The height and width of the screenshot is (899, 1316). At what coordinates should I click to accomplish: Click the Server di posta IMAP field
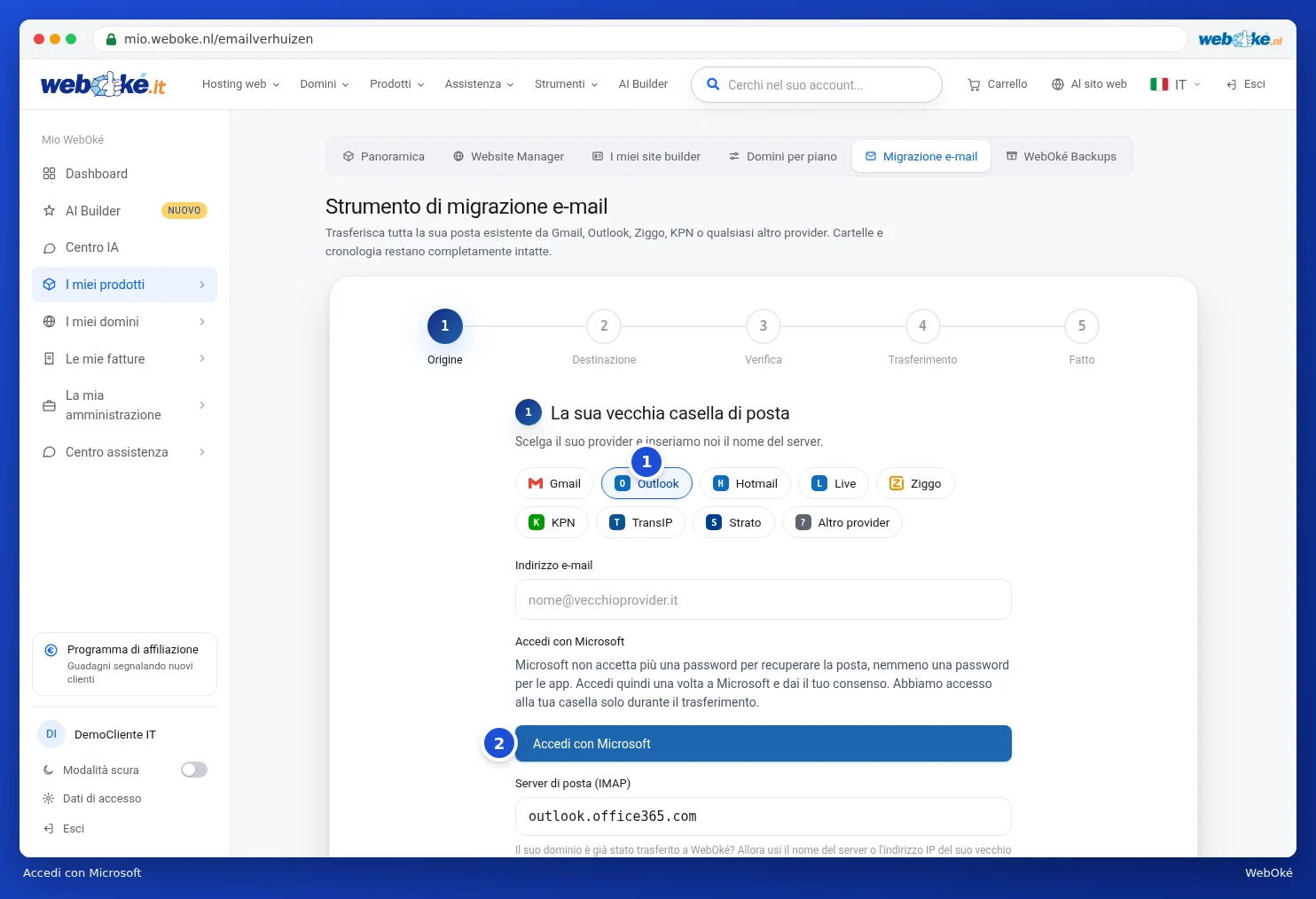764,817
